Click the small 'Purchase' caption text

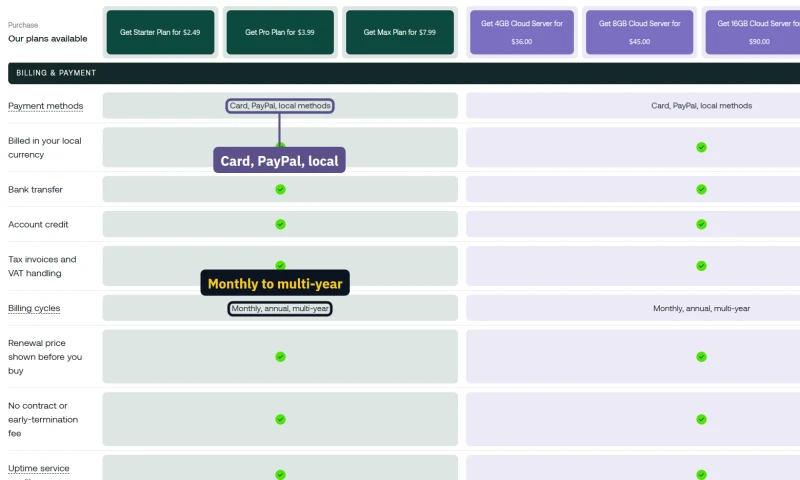(23, 25)
